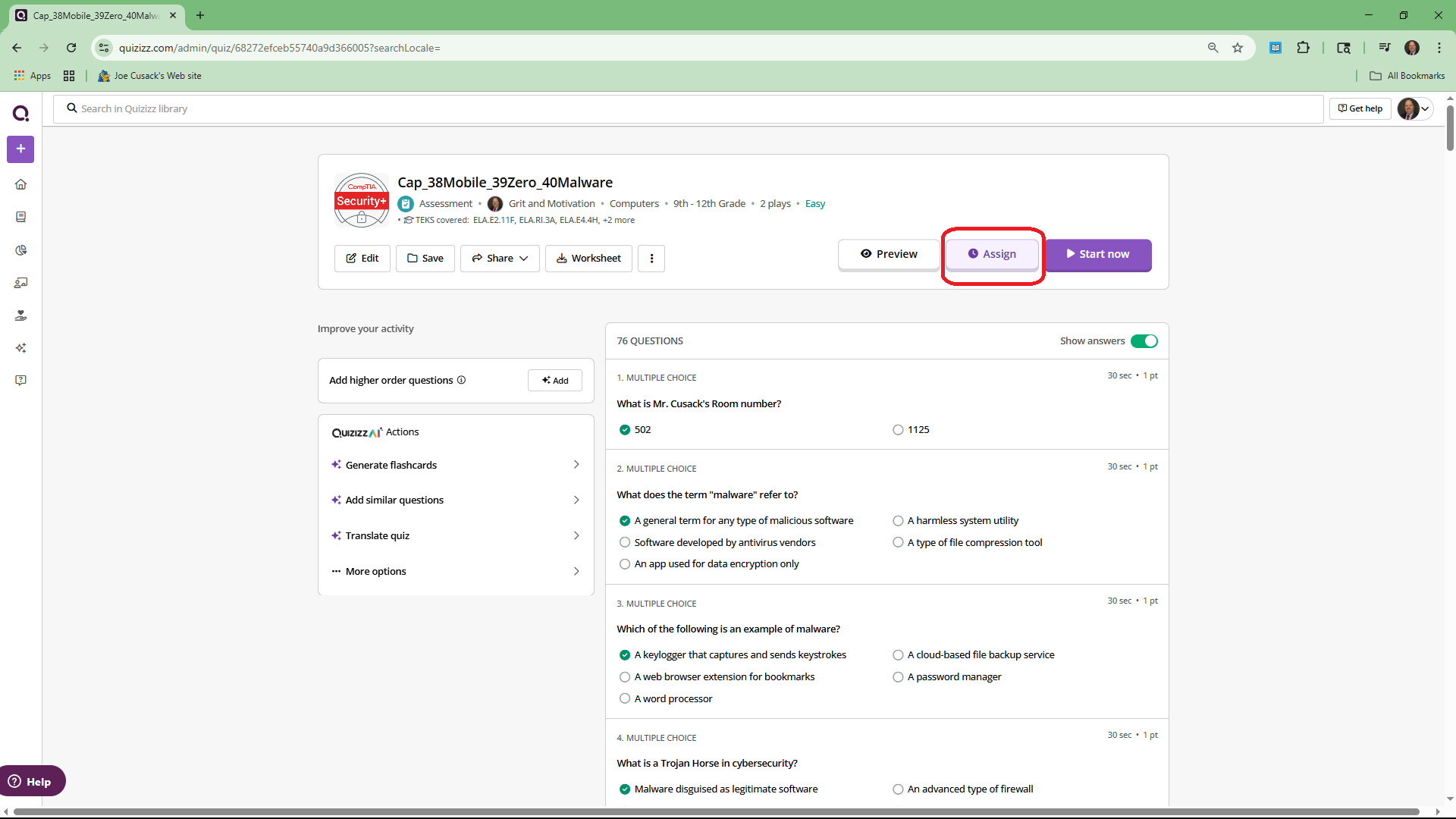Click the Preview button
Viewport: 1456px width, 819px height.
coord(889,254)
